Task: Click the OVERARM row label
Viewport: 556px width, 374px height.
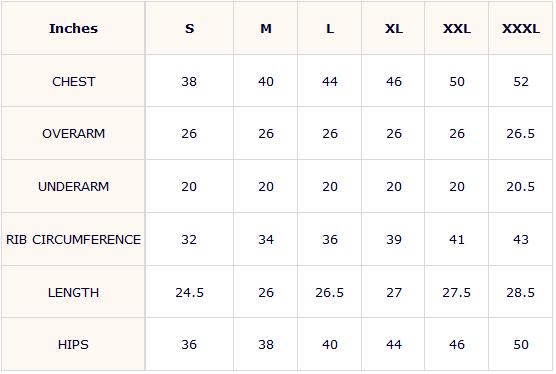Action: tap(73, 134)
